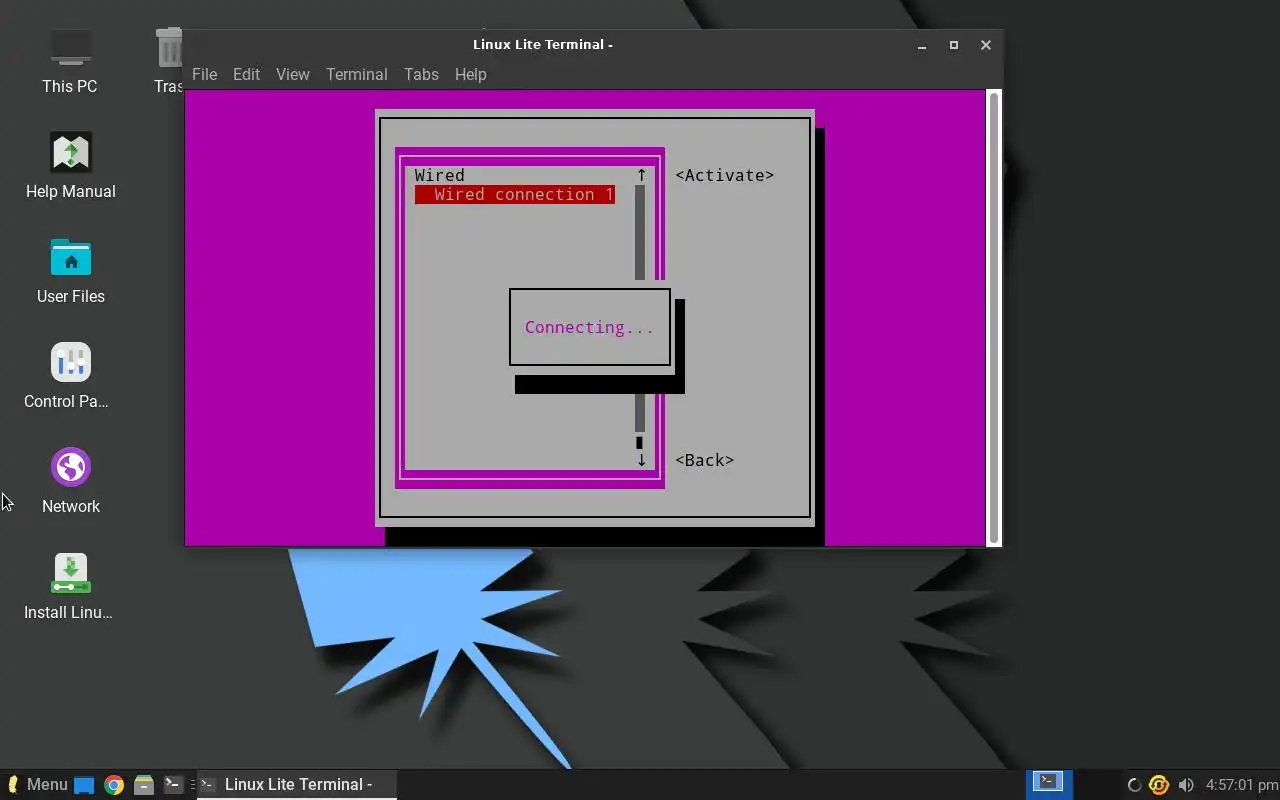
Task: Click the network connecting spinner tray icon
Action: 1134,785
